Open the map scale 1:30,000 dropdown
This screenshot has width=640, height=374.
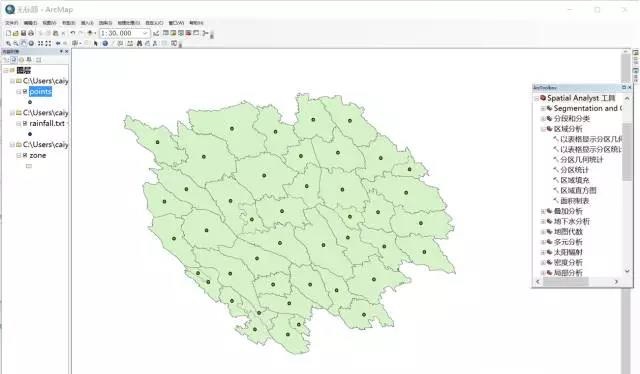(x=145, y=33)
